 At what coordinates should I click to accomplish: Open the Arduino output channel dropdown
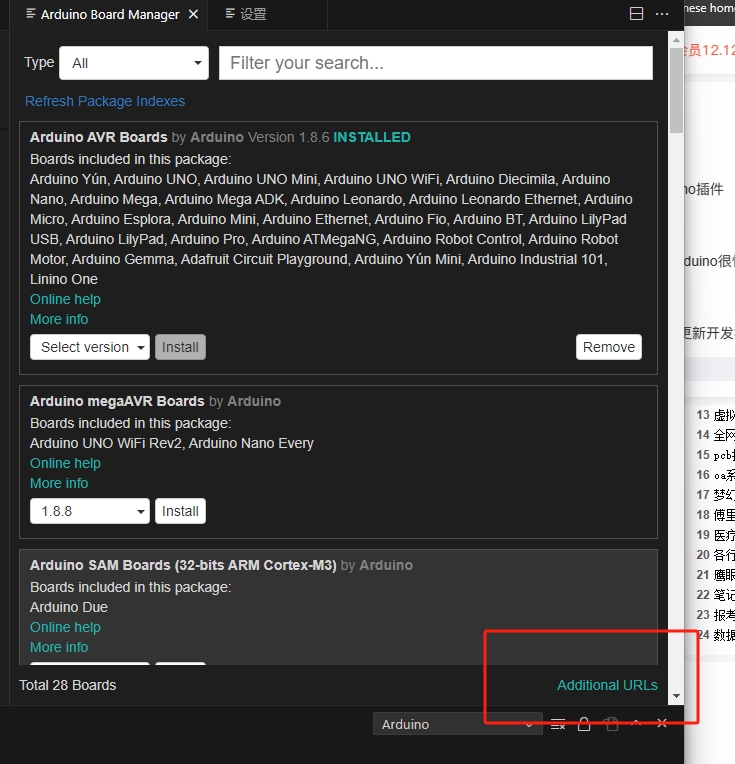457,724
